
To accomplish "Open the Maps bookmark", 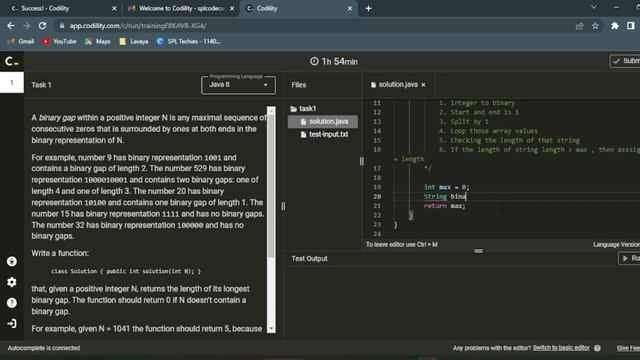I will tap(98, 41).
